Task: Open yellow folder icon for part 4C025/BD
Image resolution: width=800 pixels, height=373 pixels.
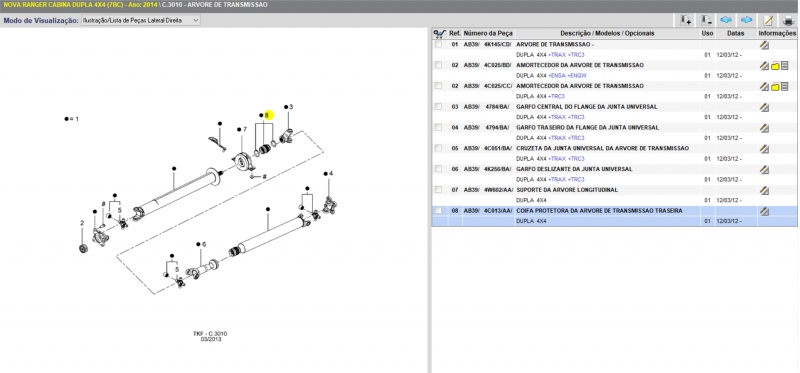Action: 775,66
